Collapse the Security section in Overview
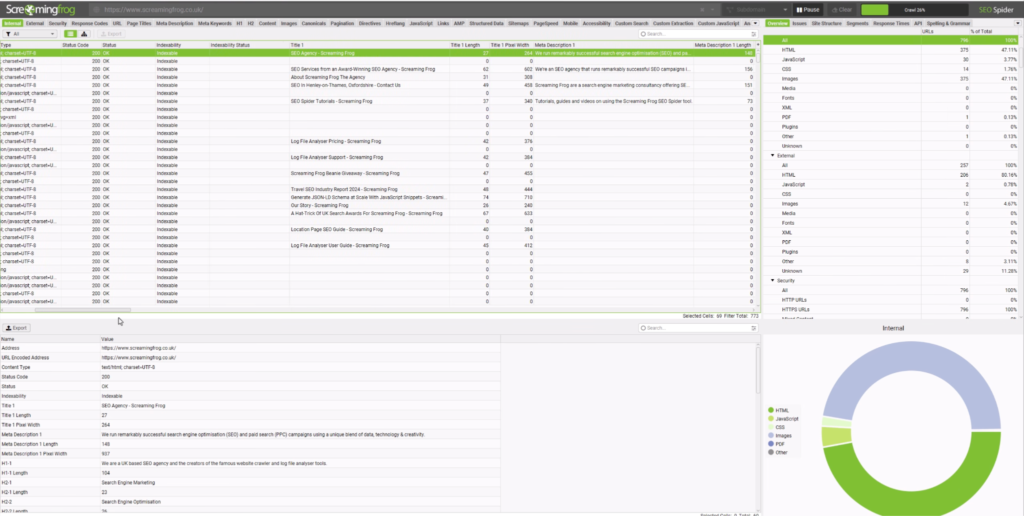The image size is (1024, 516). pyautogui.click(x=773, y=280)
